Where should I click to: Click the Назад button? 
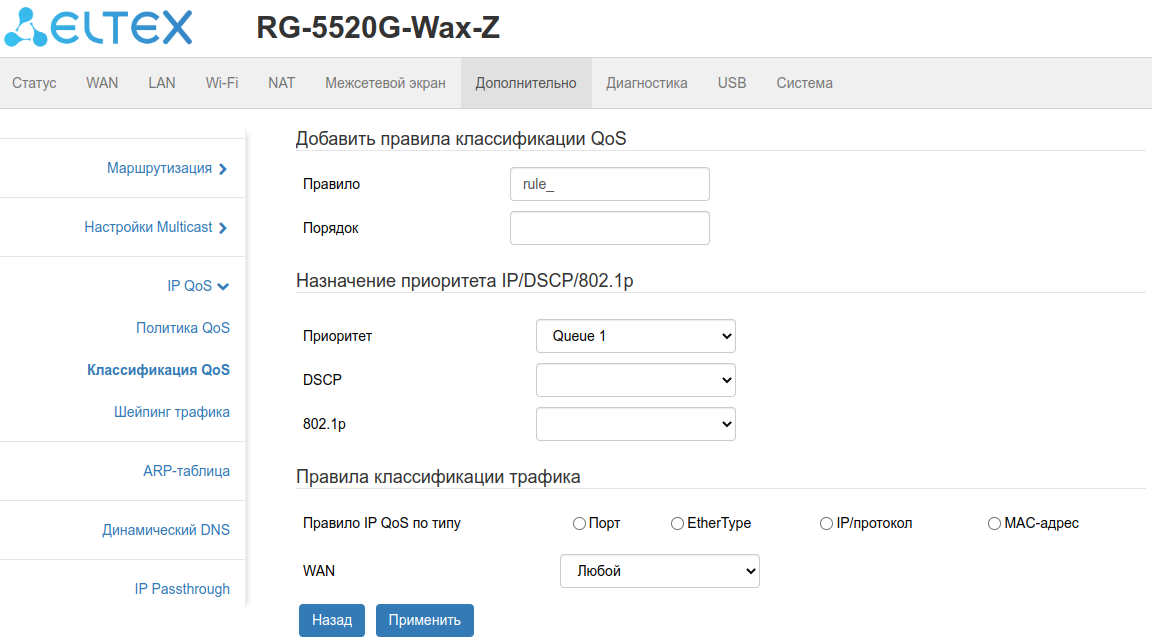point(331,620)
